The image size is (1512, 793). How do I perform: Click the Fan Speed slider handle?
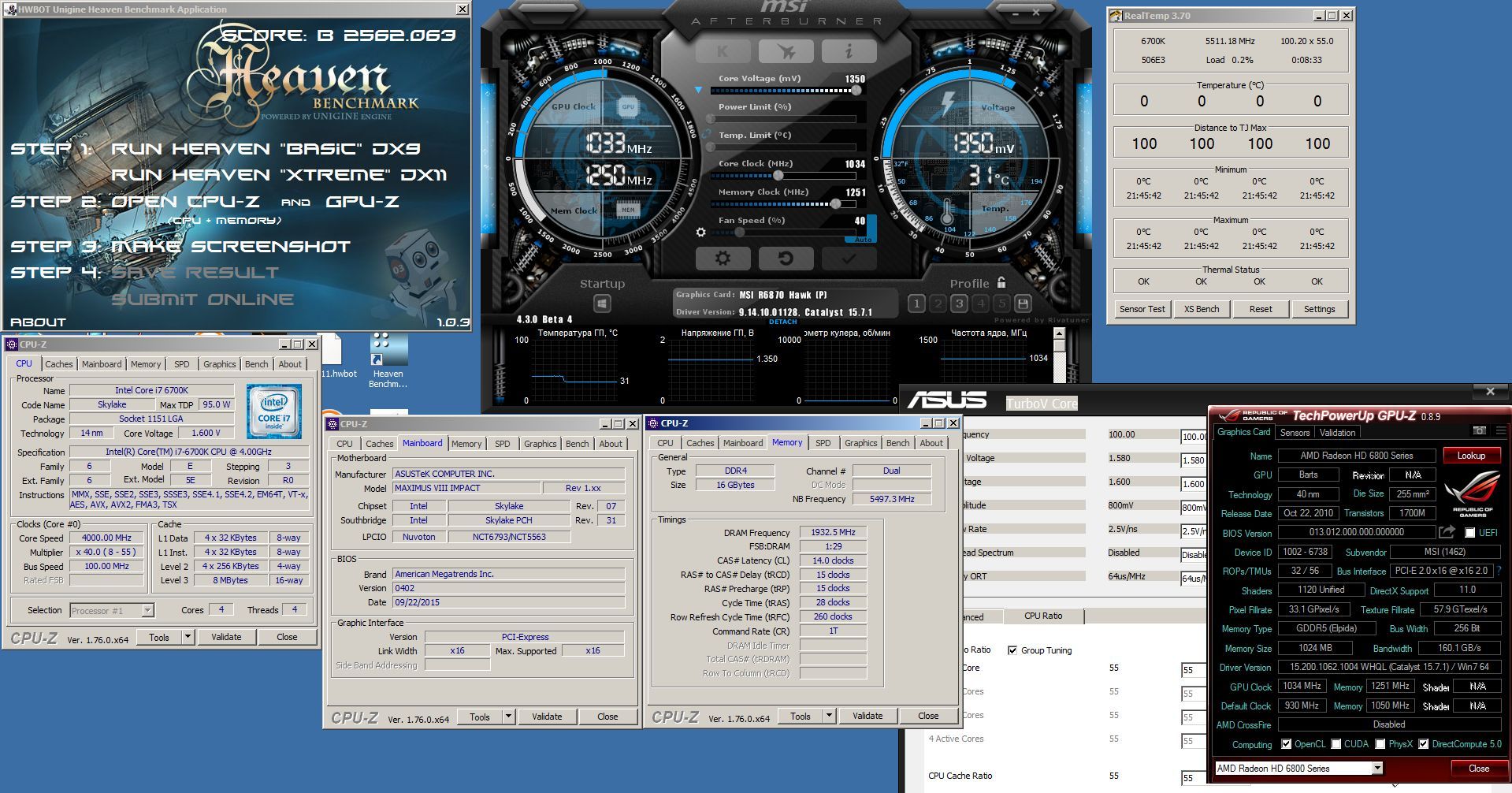coord(740,233)
